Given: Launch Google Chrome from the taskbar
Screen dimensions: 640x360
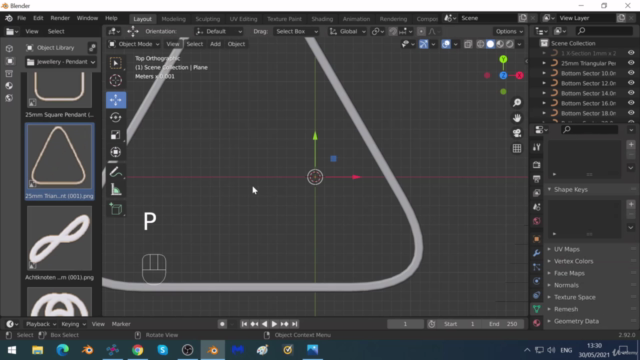Looking at the screenshot, I should pyautogui.click(x=138, y=350).
